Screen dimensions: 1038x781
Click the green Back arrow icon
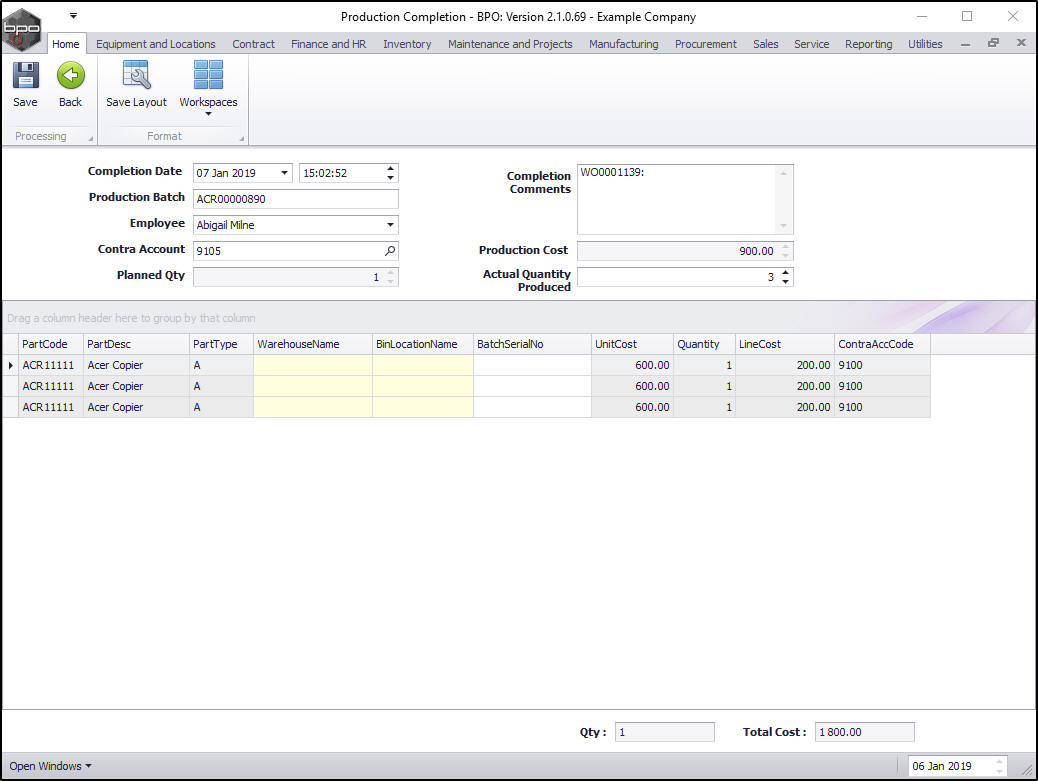(70, 76)
